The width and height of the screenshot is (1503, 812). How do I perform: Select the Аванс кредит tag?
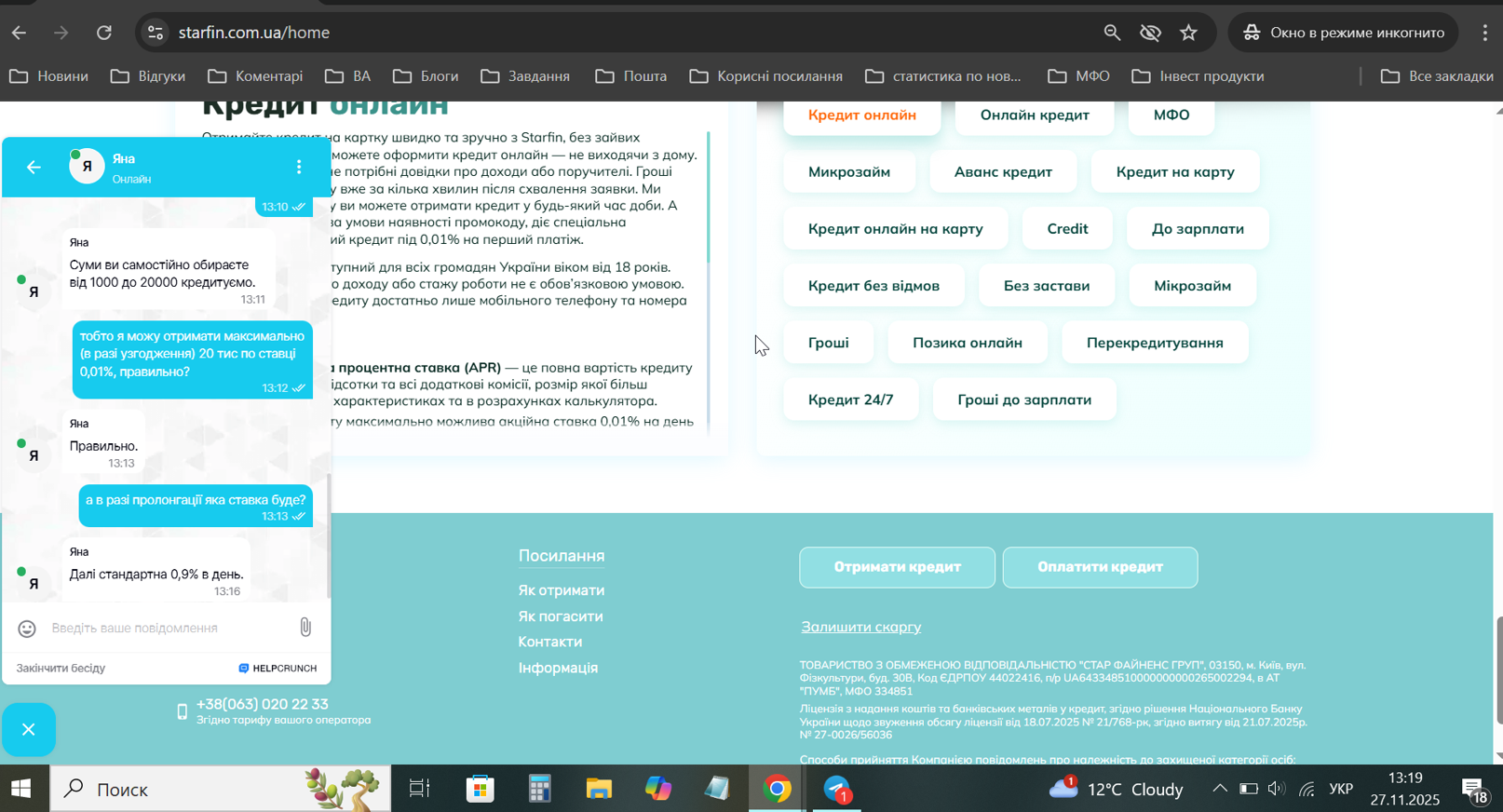[x=1003, y=172]
